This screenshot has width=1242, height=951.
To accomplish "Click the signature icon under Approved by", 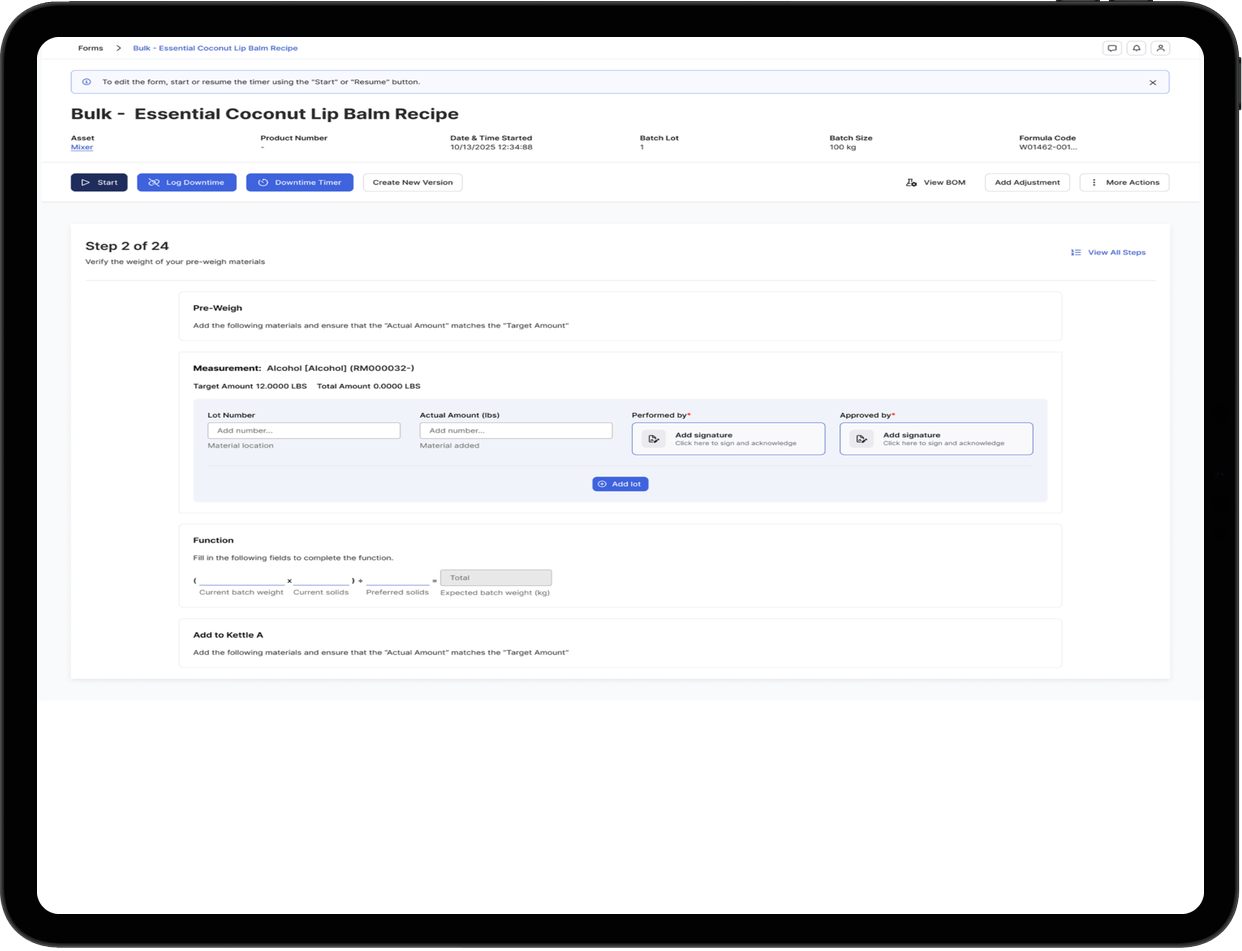I will pyautogui.click(x=861, y=439).
